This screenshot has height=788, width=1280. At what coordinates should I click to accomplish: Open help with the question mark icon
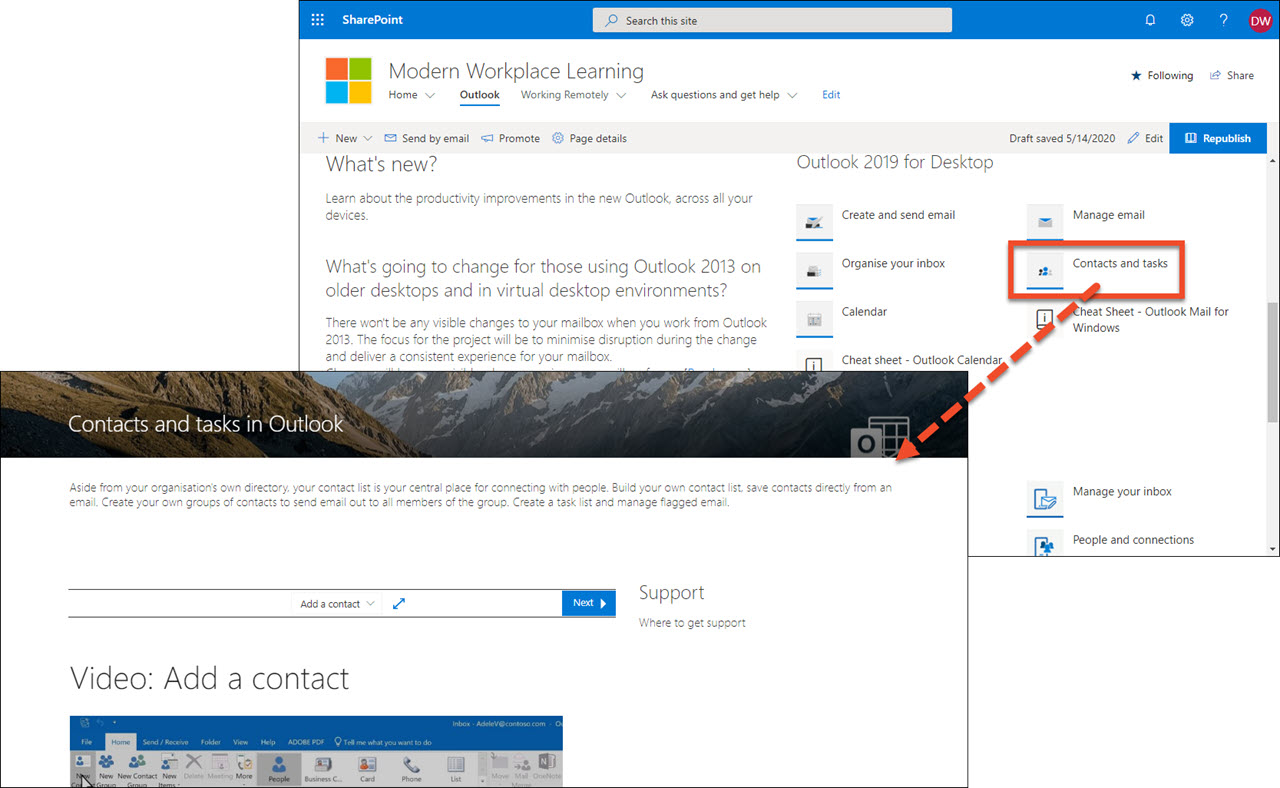1223,19
